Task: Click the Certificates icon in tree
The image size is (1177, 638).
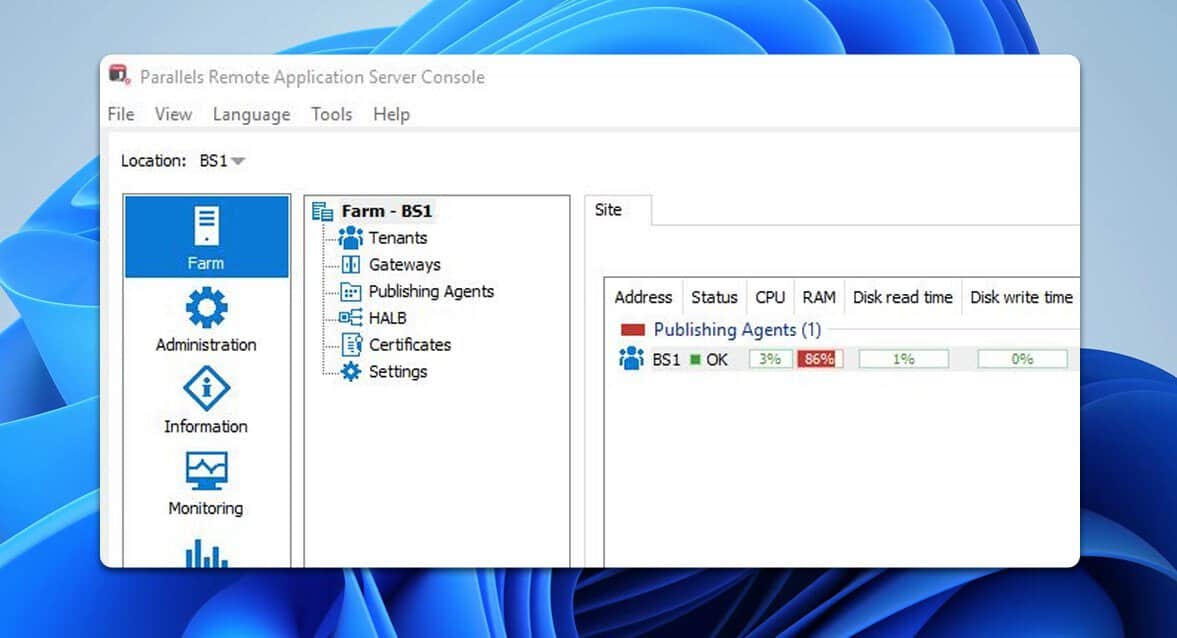Action: tap(351, 345)
